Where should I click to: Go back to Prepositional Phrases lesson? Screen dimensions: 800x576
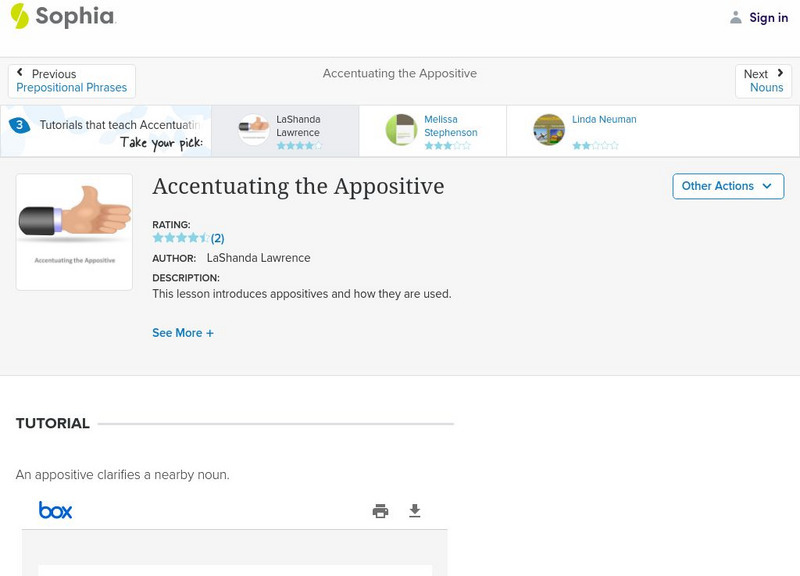tap(71, 87)
